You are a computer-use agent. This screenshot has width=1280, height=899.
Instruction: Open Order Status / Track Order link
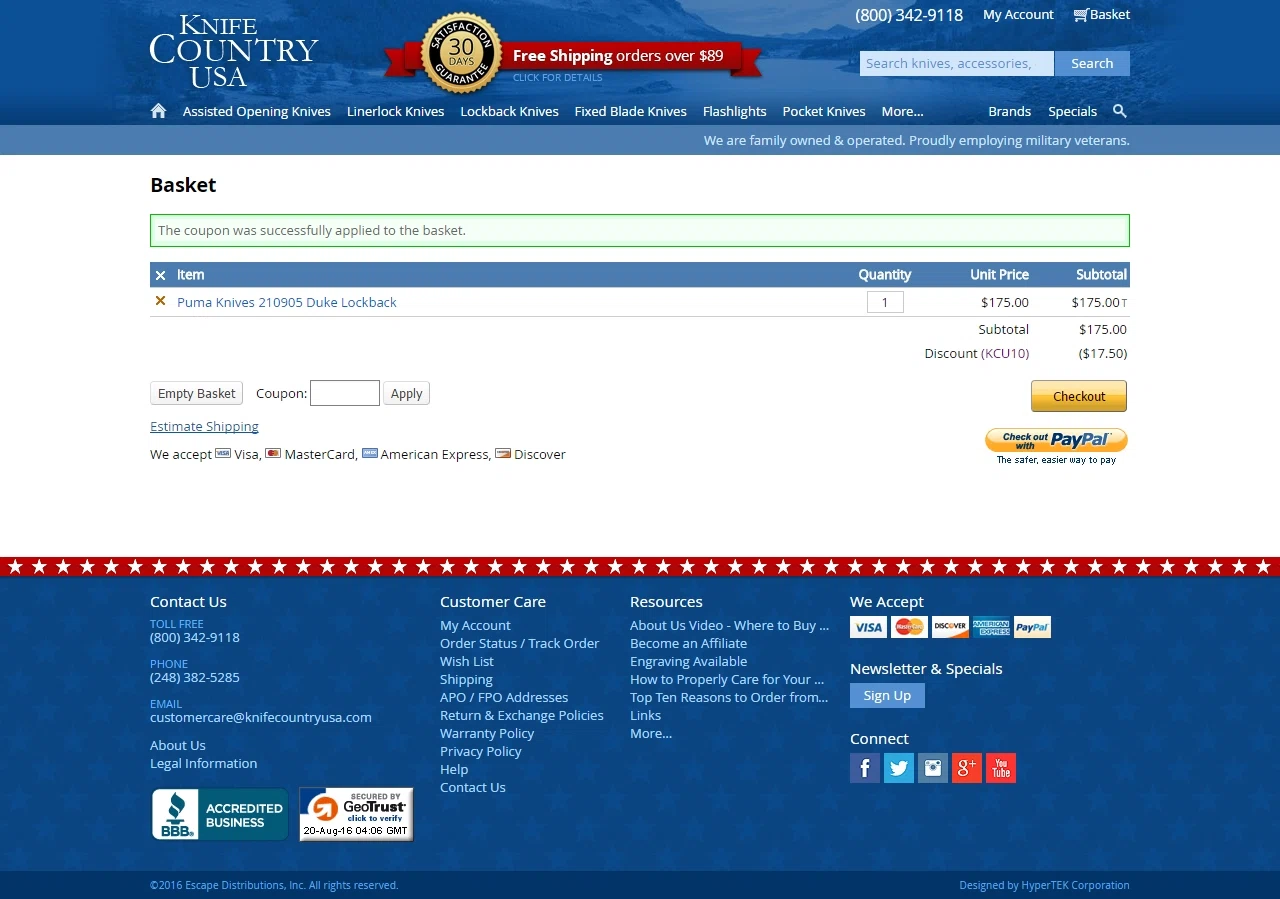[x=519, y=643]
